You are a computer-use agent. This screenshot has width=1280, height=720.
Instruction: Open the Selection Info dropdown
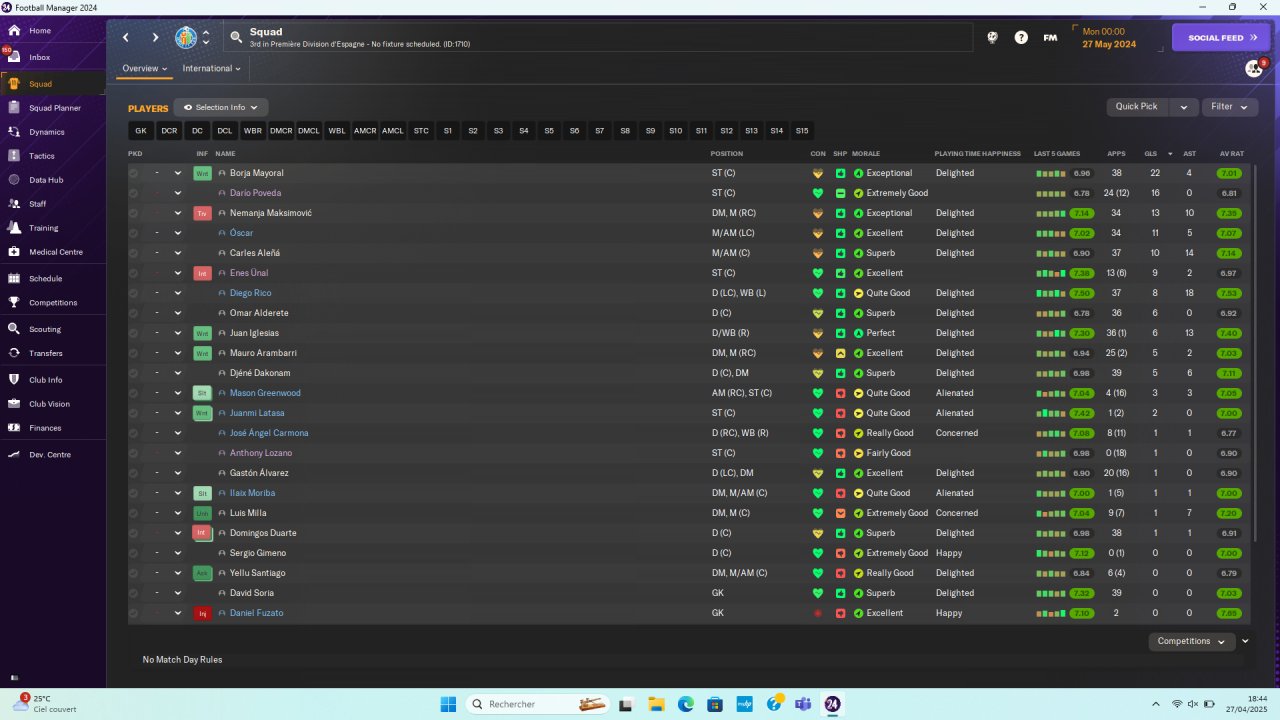pyautogui.click(x=221, y=107)
